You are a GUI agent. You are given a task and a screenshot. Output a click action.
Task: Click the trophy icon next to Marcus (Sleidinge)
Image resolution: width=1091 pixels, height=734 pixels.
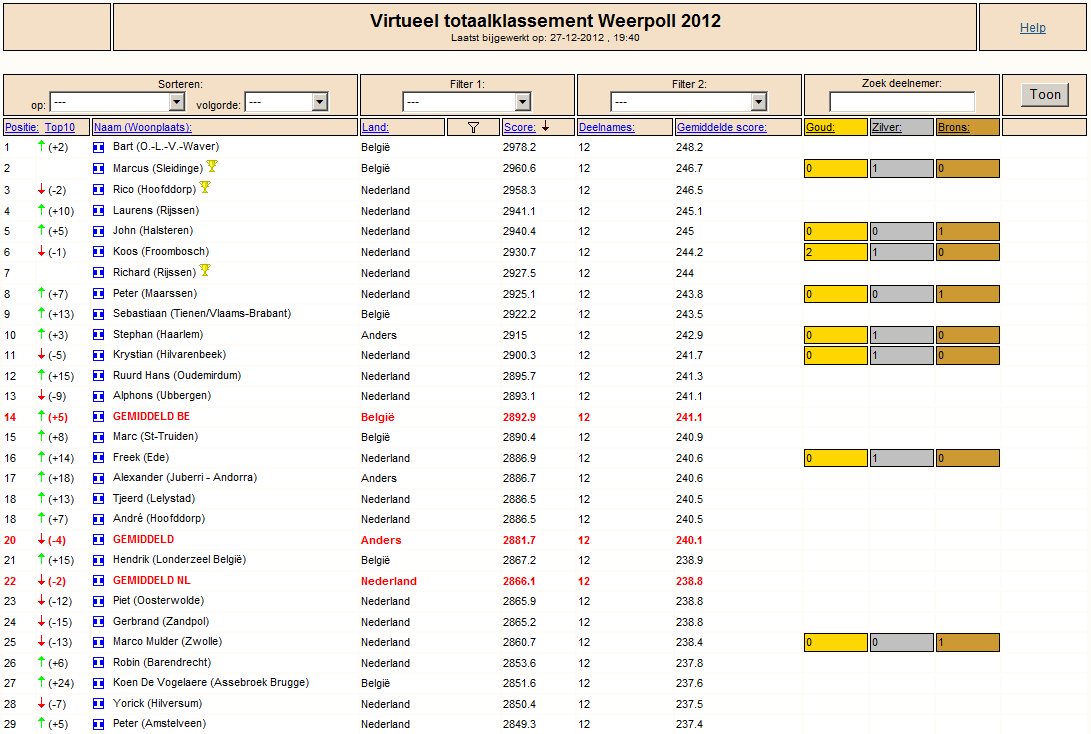212,166
